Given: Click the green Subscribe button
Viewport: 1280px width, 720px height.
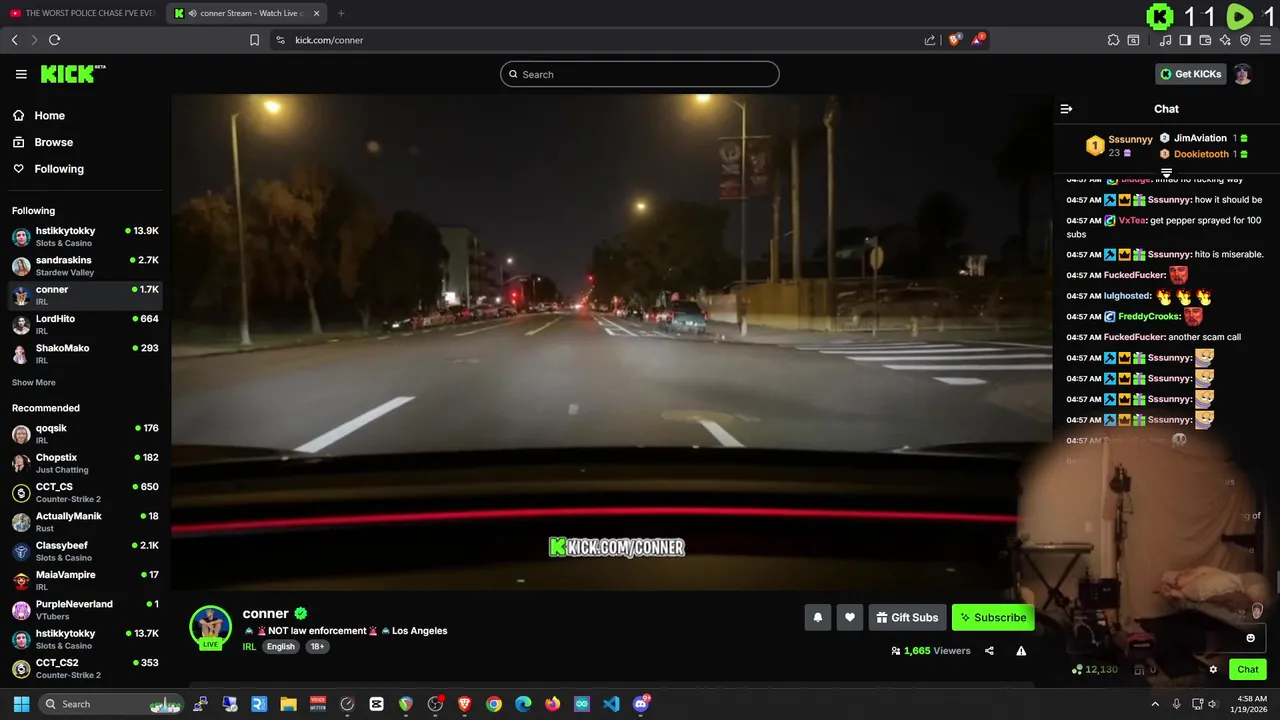Looking at the screenshot, I should click(x=993, y=618).
